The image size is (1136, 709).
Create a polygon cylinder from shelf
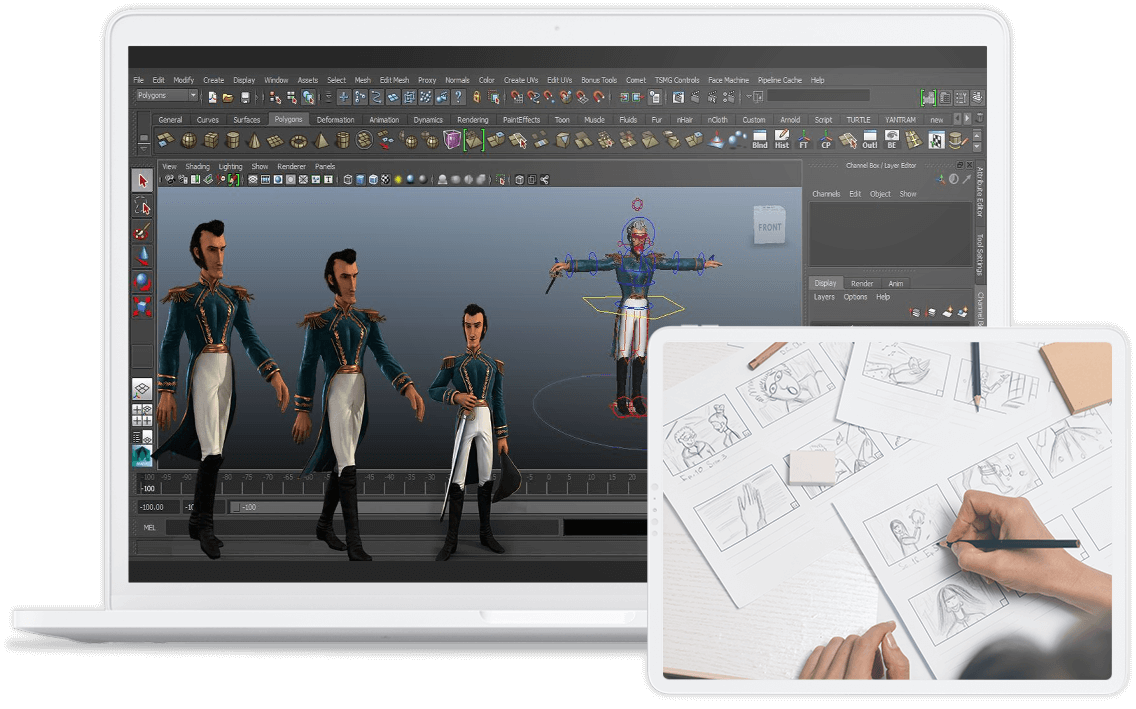click(x=232, y=140)
